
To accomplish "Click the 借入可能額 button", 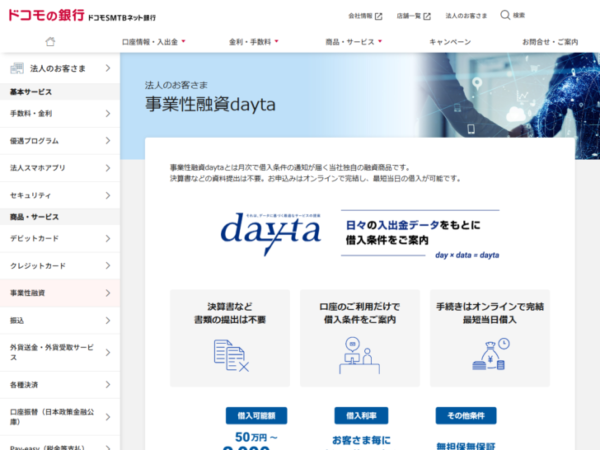I will 256,416.
